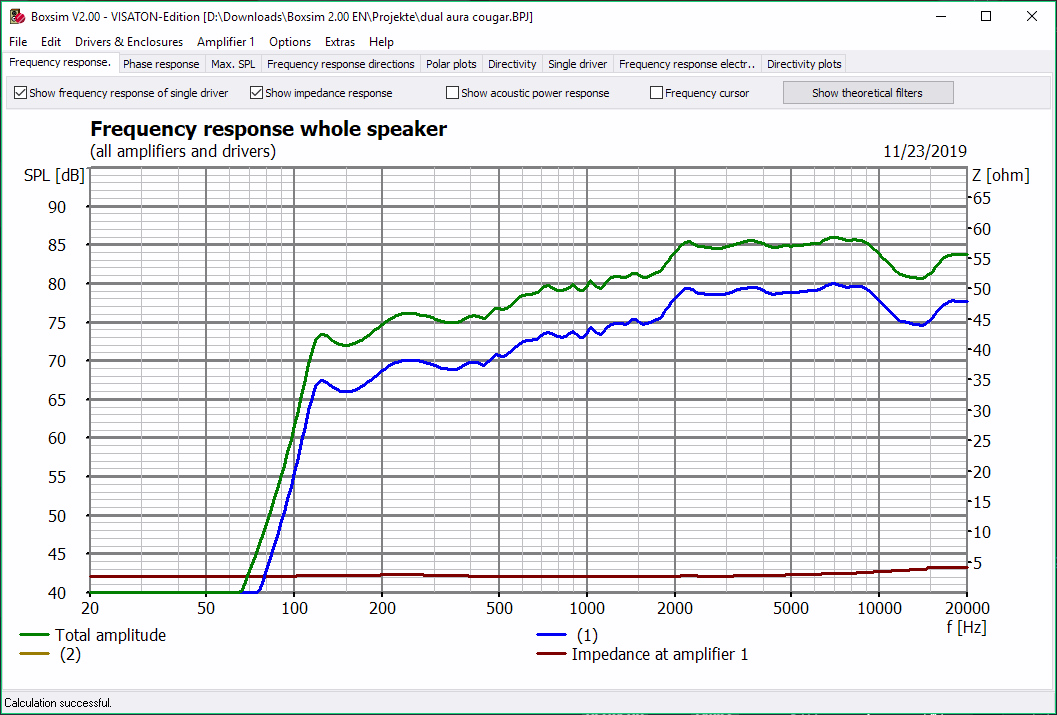Maximize the Boxsim window
This screenshot has height=715, width=1057.
[986, 17]
